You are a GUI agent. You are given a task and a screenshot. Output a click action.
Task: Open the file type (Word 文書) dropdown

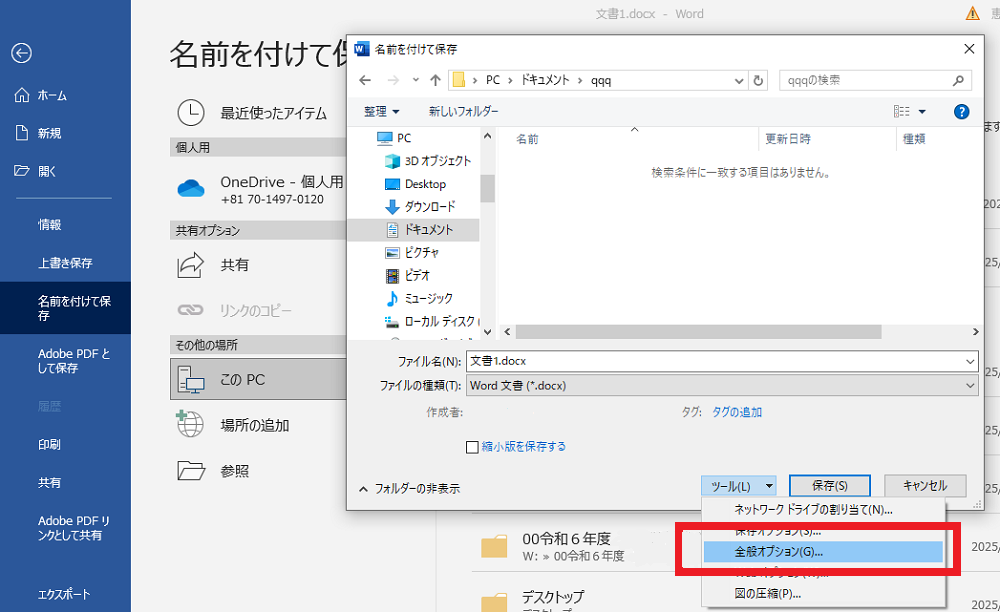[722, 386]
